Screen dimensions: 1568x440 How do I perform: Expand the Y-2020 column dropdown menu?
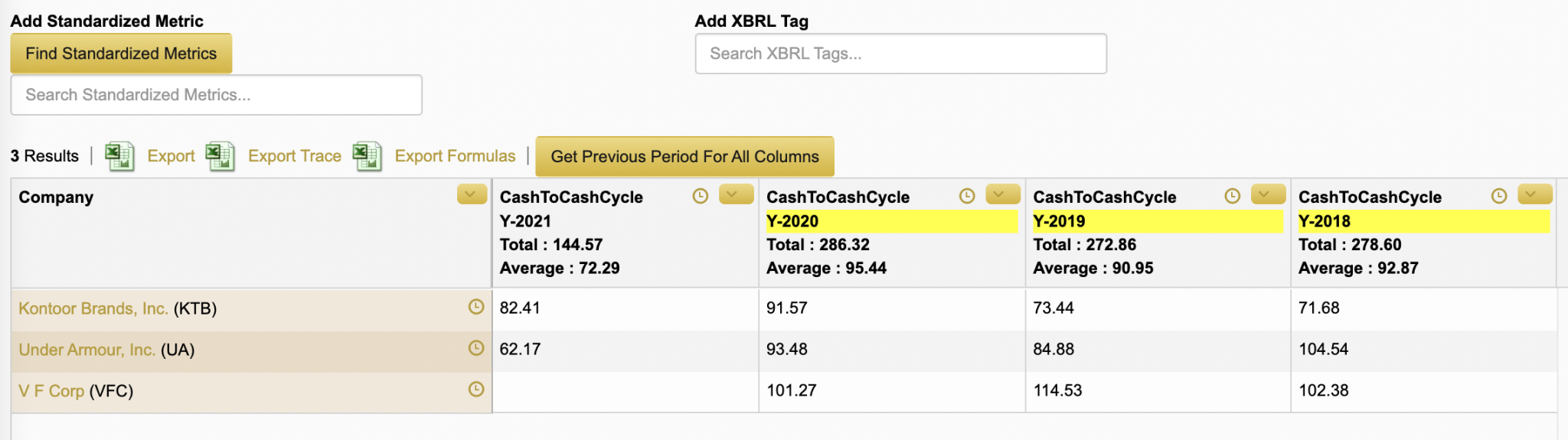tap(1002, 194)
